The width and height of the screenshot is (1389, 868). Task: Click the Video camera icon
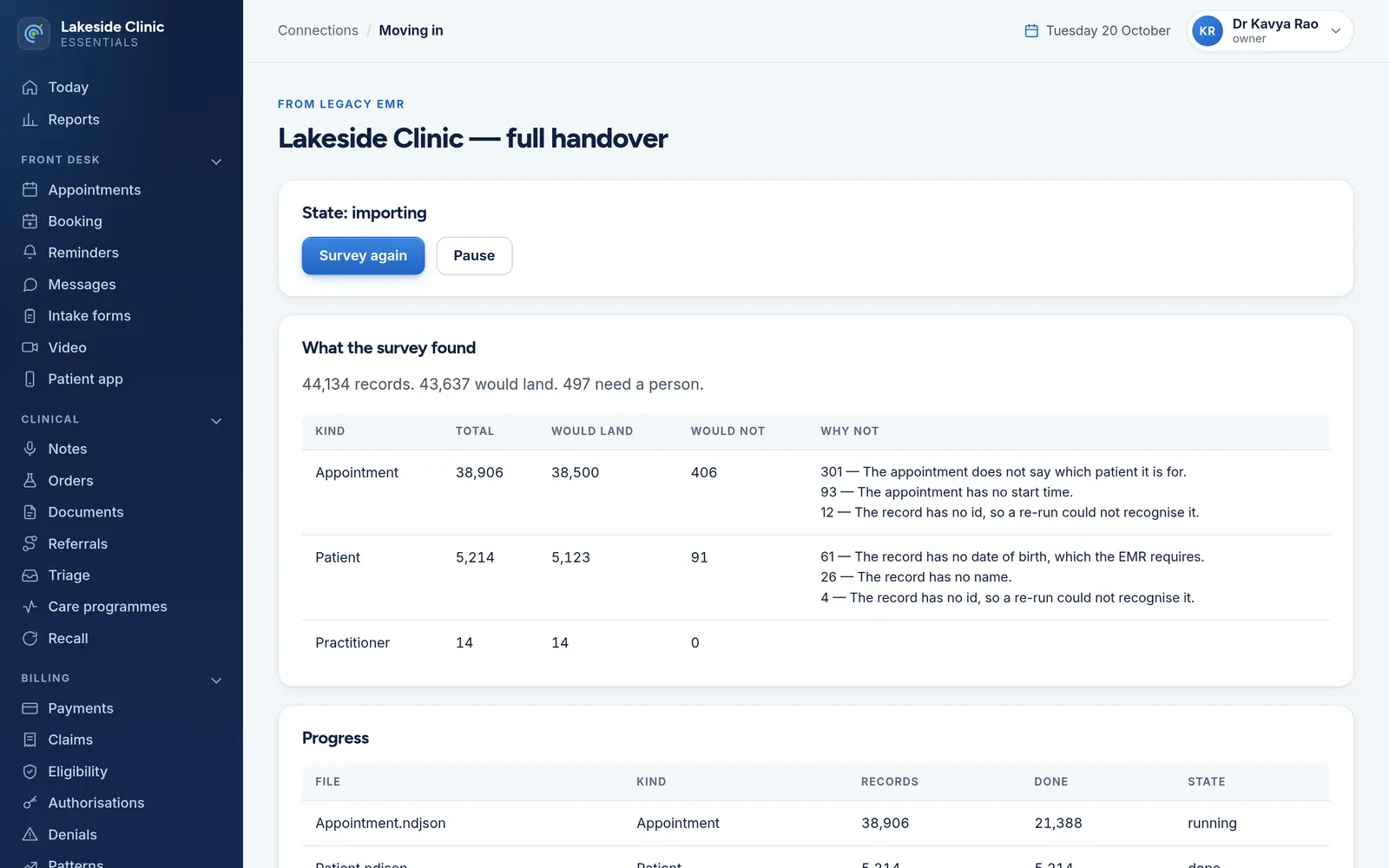[30, 347]
